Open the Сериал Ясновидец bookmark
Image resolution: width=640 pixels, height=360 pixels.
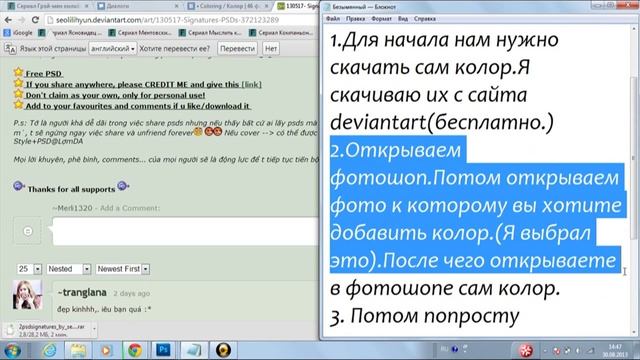point(70,33)
